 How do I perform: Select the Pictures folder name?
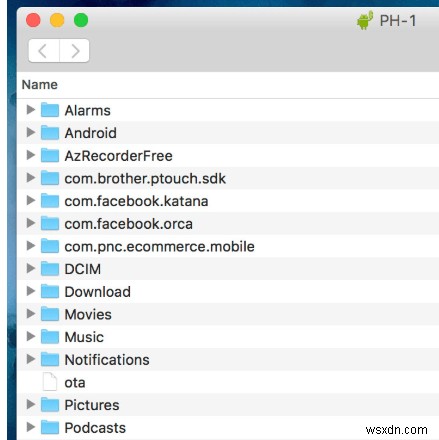92,405
